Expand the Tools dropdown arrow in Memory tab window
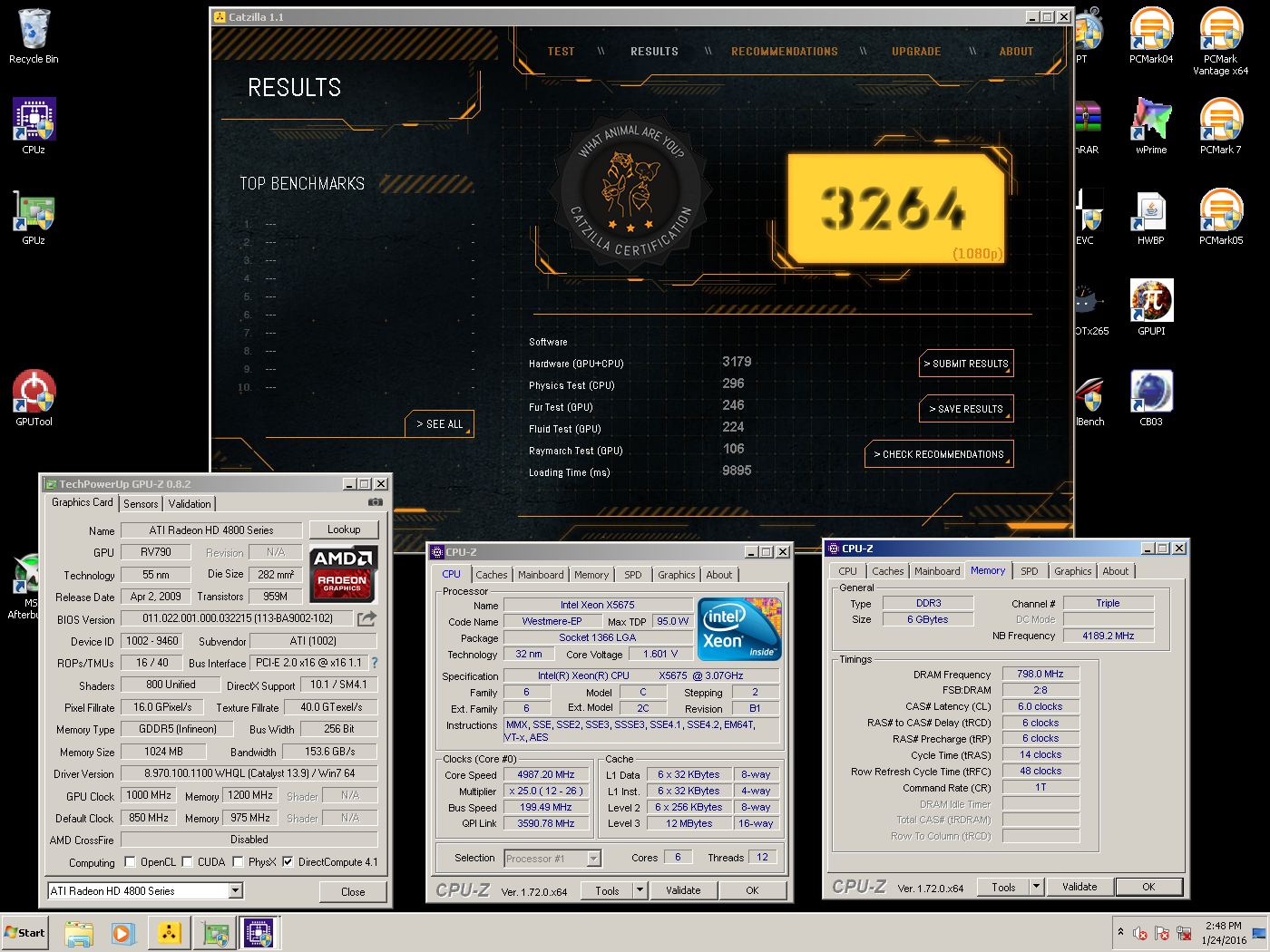 [1037, 887]
